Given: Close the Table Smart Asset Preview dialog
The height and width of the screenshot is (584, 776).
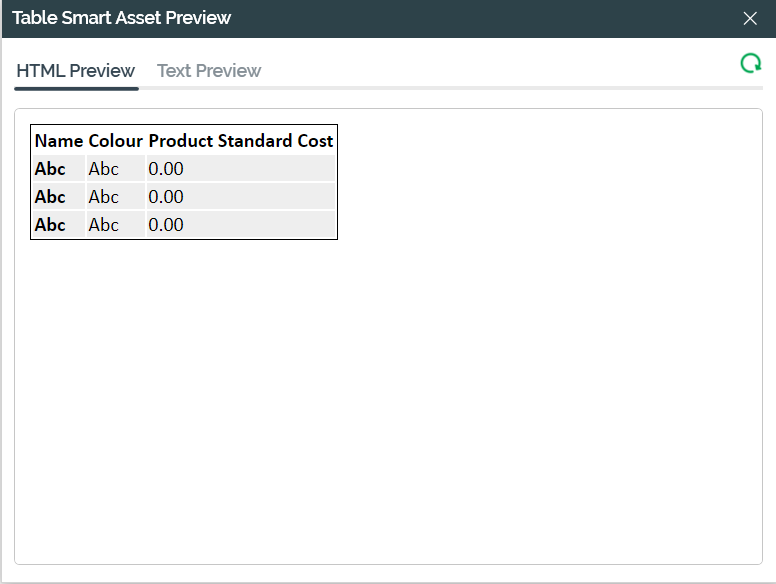Looking at the screenshot, I should [750, 18].
